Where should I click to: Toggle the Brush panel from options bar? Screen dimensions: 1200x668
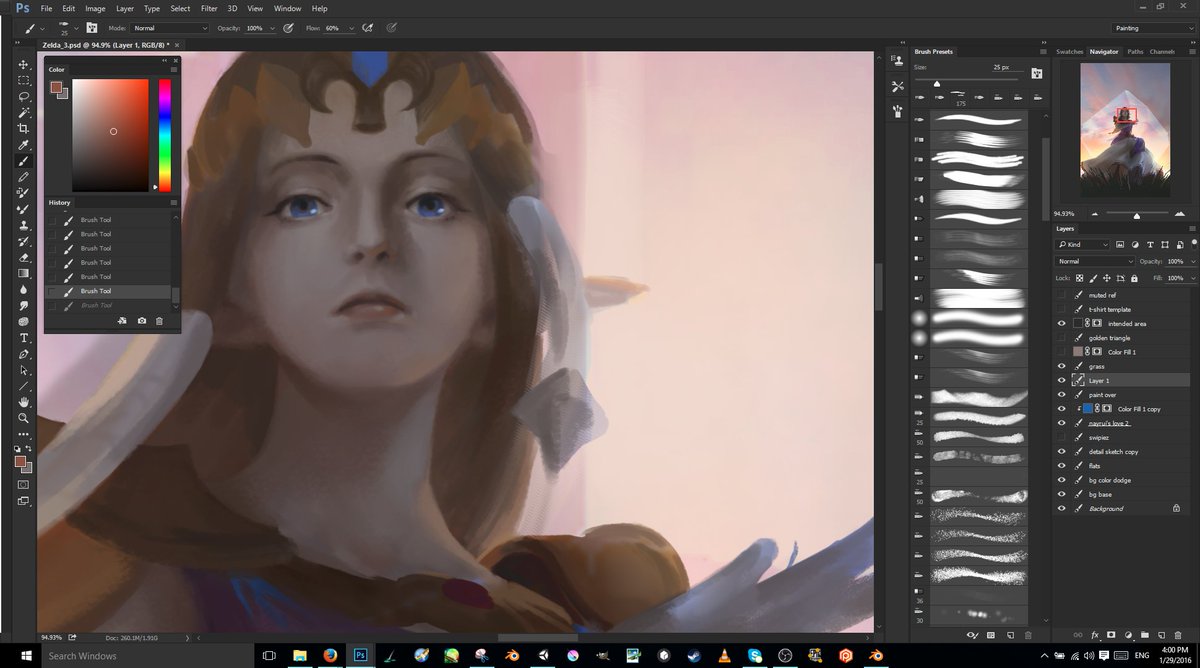[x=92, y=28]
